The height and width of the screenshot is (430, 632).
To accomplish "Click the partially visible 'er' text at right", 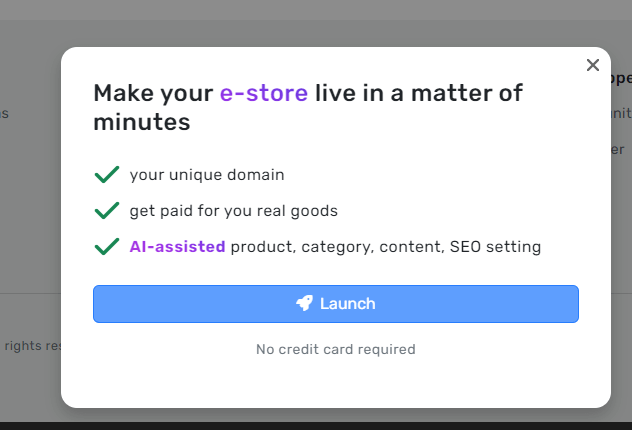I will tap(617, 150).
